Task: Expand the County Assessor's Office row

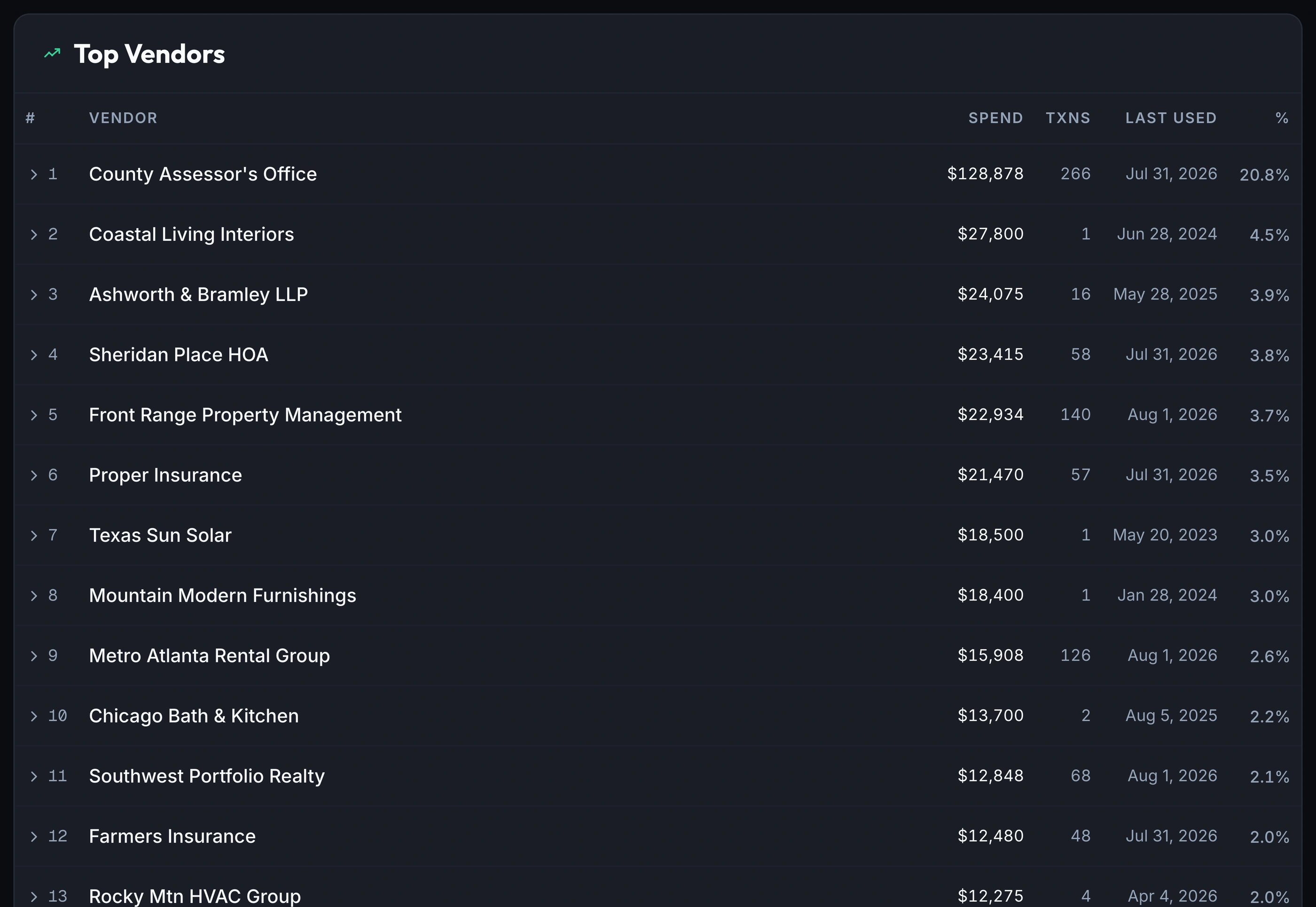Action: pos(34,174)
